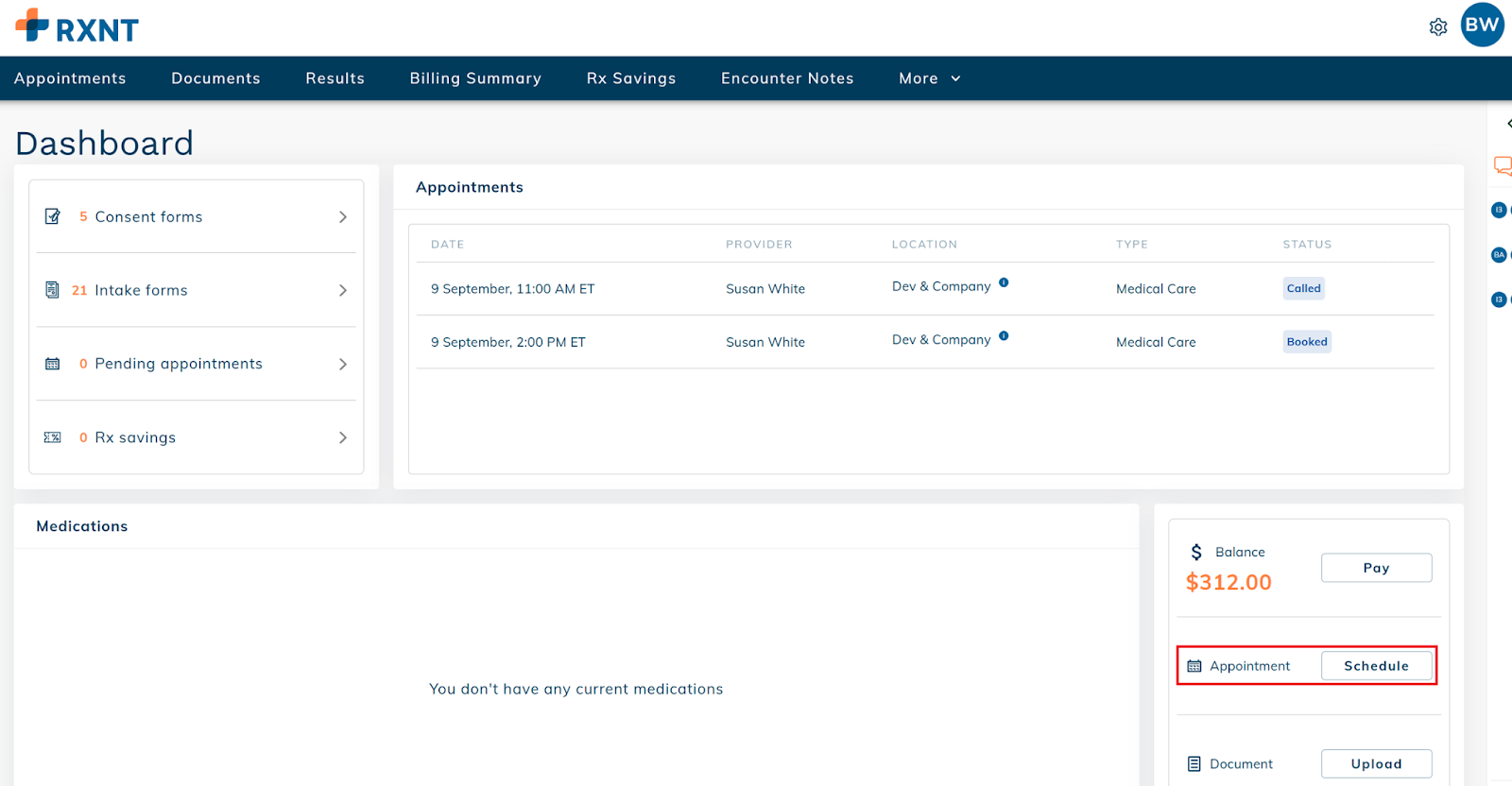Open Consent forms via its chevron arrow
This screenshot has width=1512, height=786.
point(342,217)
